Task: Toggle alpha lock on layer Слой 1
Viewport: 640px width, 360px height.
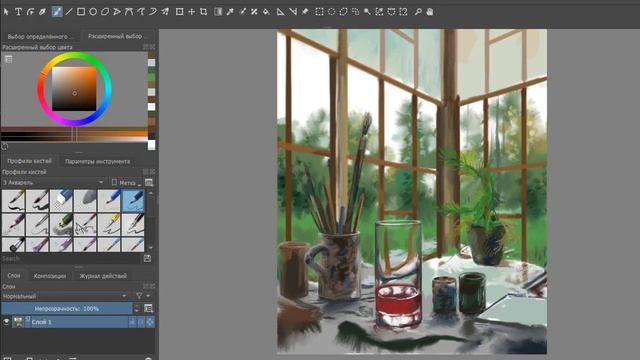Action: click(150, 322)
